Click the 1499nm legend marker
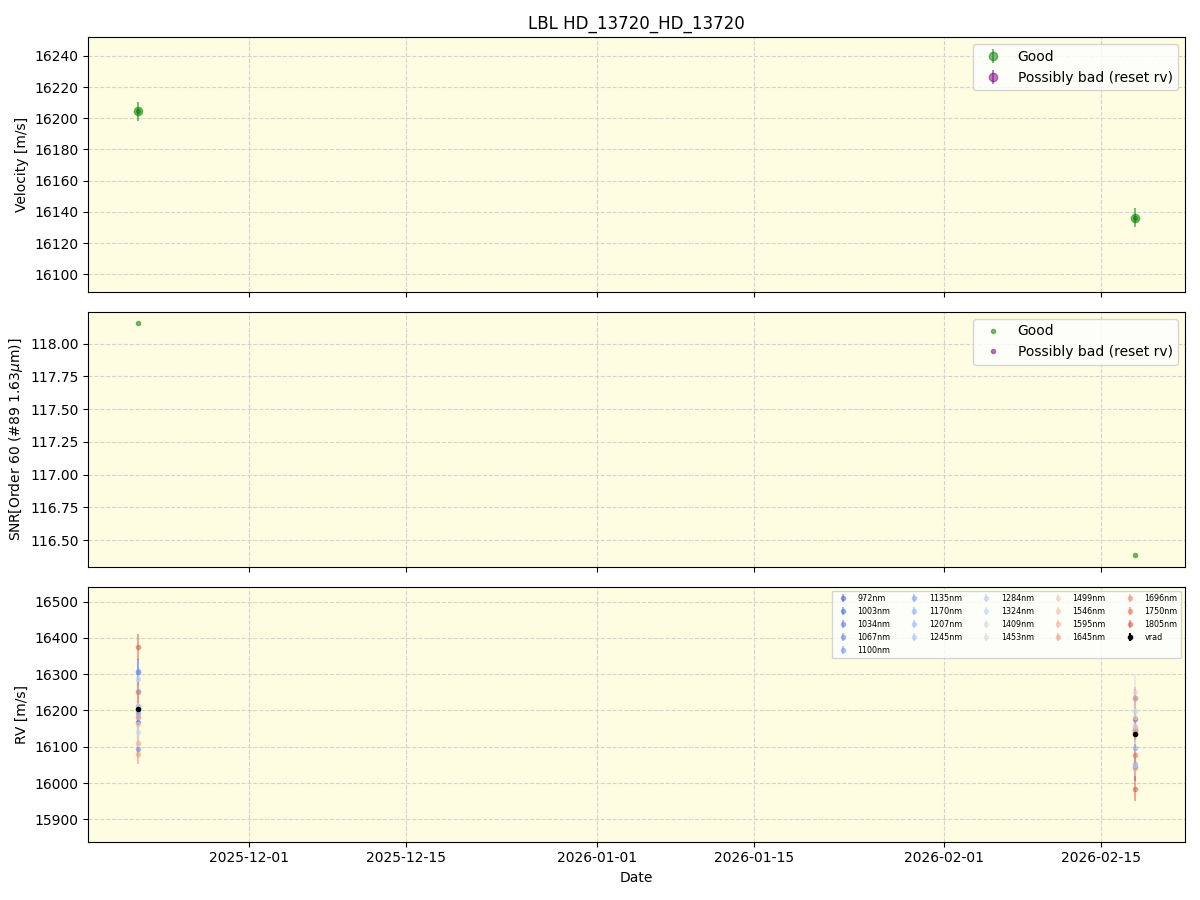This screenshot has width=1200, height=900. [1058, 598]
